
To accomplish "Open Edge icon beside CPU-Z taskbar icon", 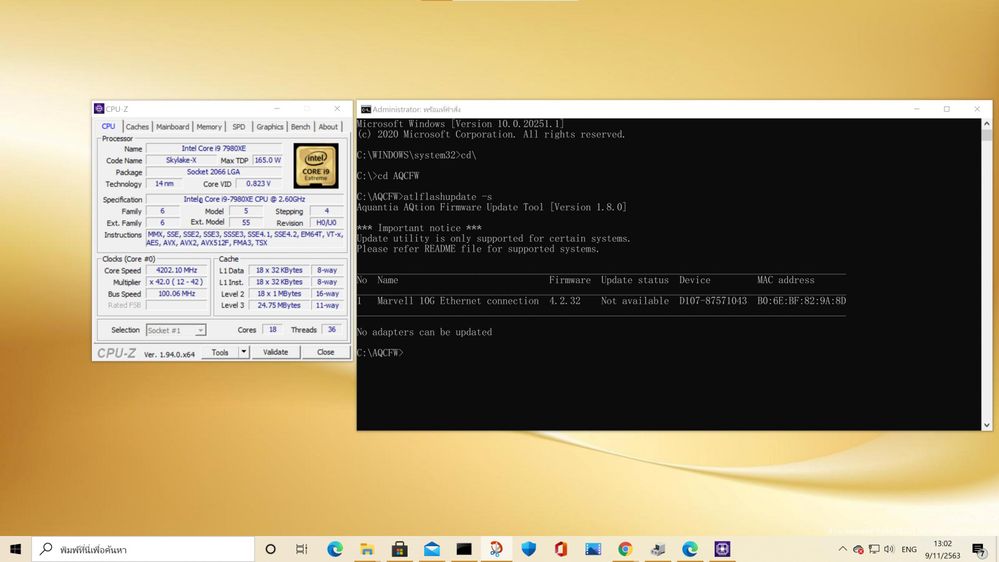I will click(x=690, y=549).
